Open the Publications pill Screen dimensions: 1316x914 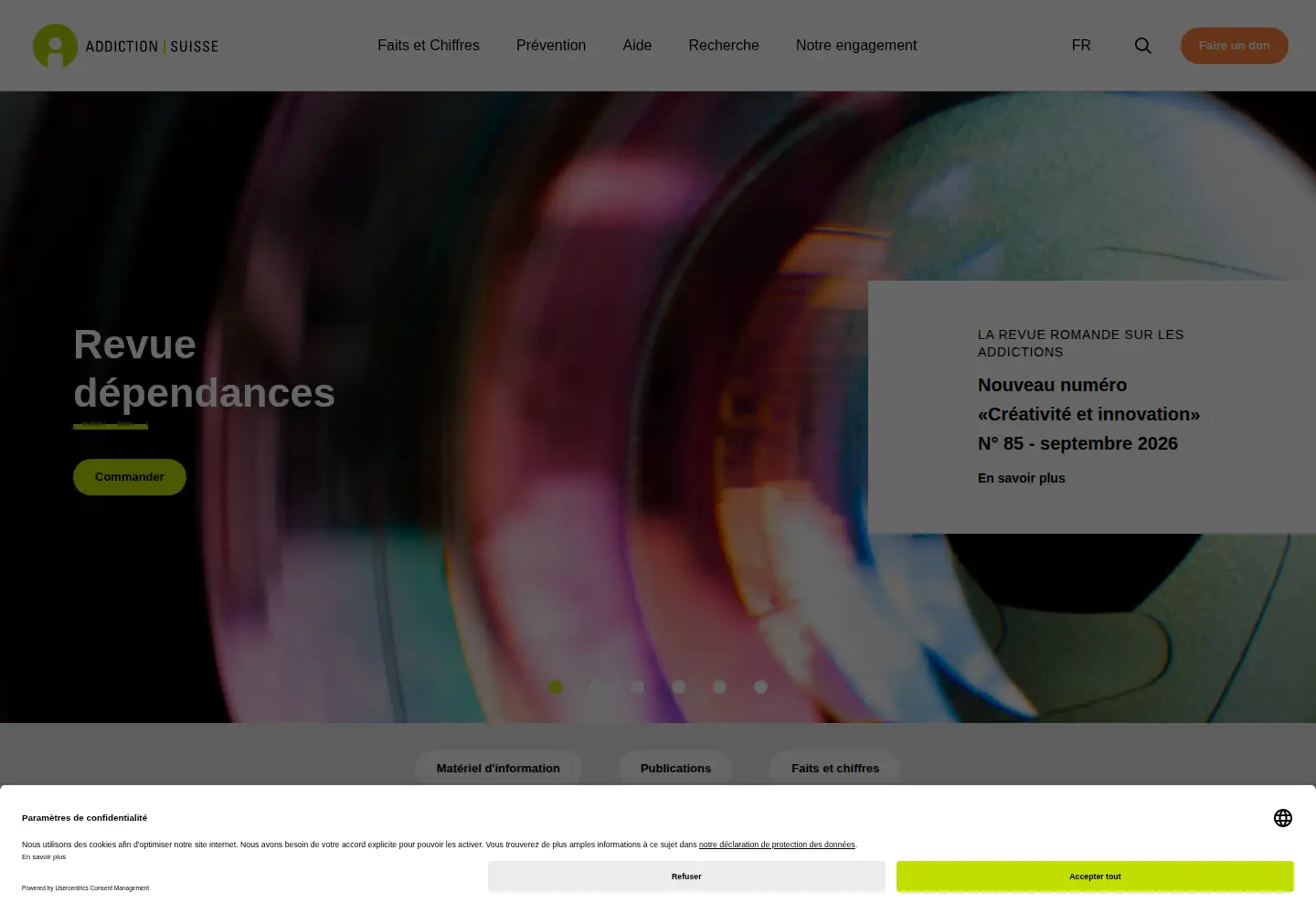675,769
